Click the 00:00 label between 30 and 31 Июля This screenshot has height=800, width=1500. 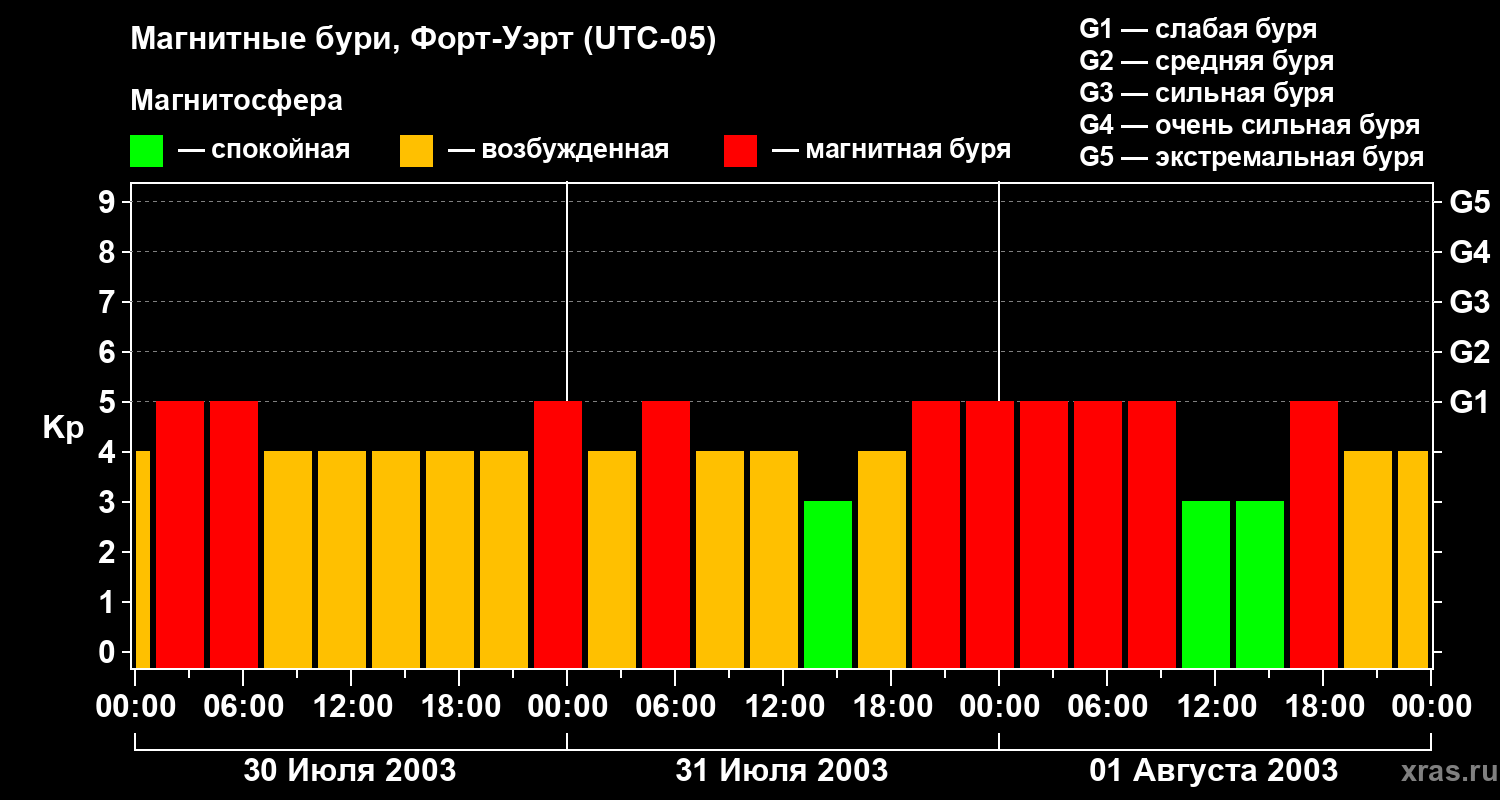click(x=567, y=707)
